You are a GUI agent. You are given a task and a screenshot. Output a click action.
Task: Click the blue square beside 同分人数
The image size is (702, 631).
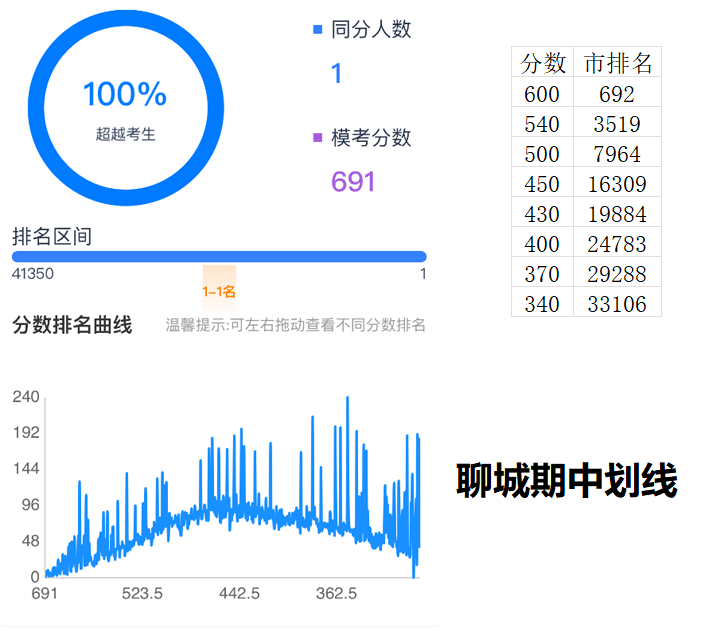point(318,30)
